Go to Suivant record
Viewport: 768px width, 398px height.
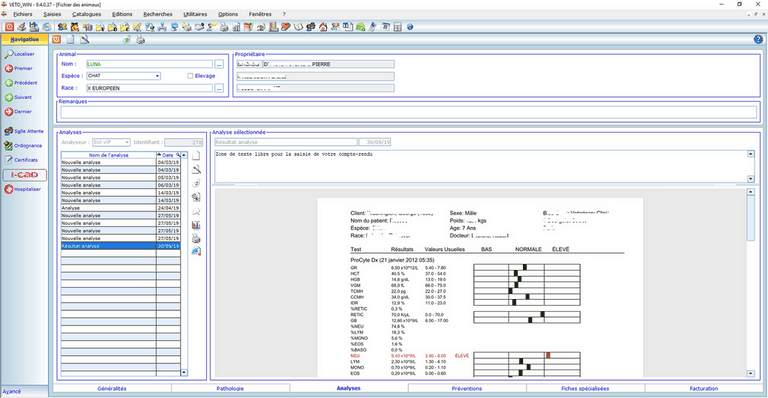click(18, 97)
